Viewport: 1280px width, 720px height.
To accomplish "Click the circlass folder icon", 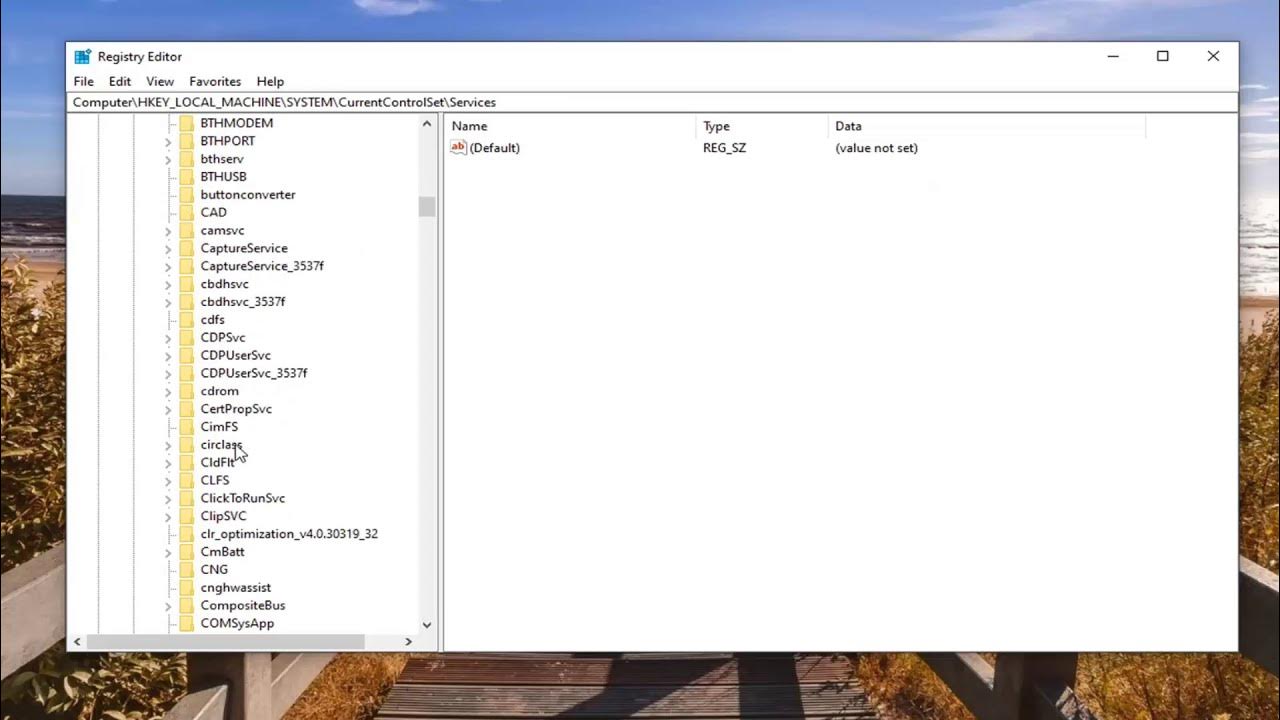I will (x=186, y=445).
